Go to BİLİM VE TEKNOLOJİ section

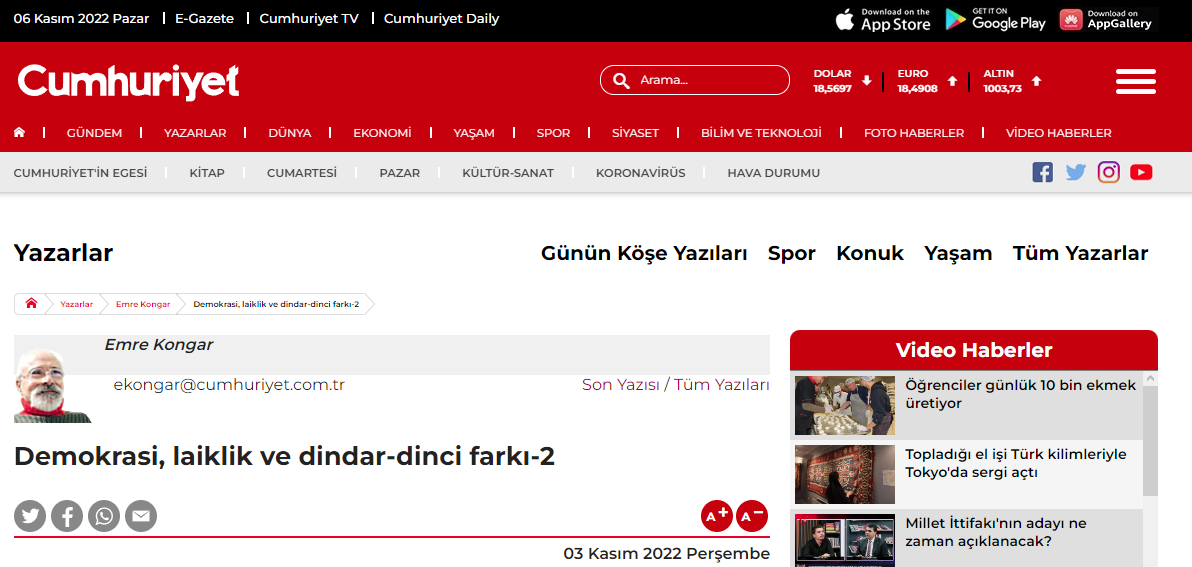click(x=761, y=133)
